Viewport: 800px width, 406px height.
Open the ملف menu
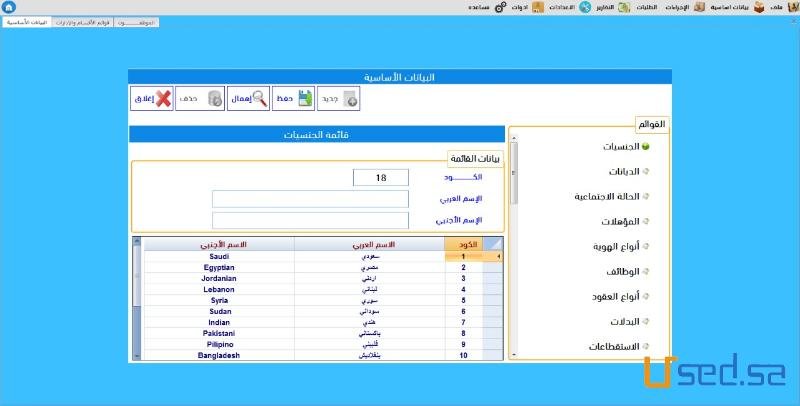777,7
